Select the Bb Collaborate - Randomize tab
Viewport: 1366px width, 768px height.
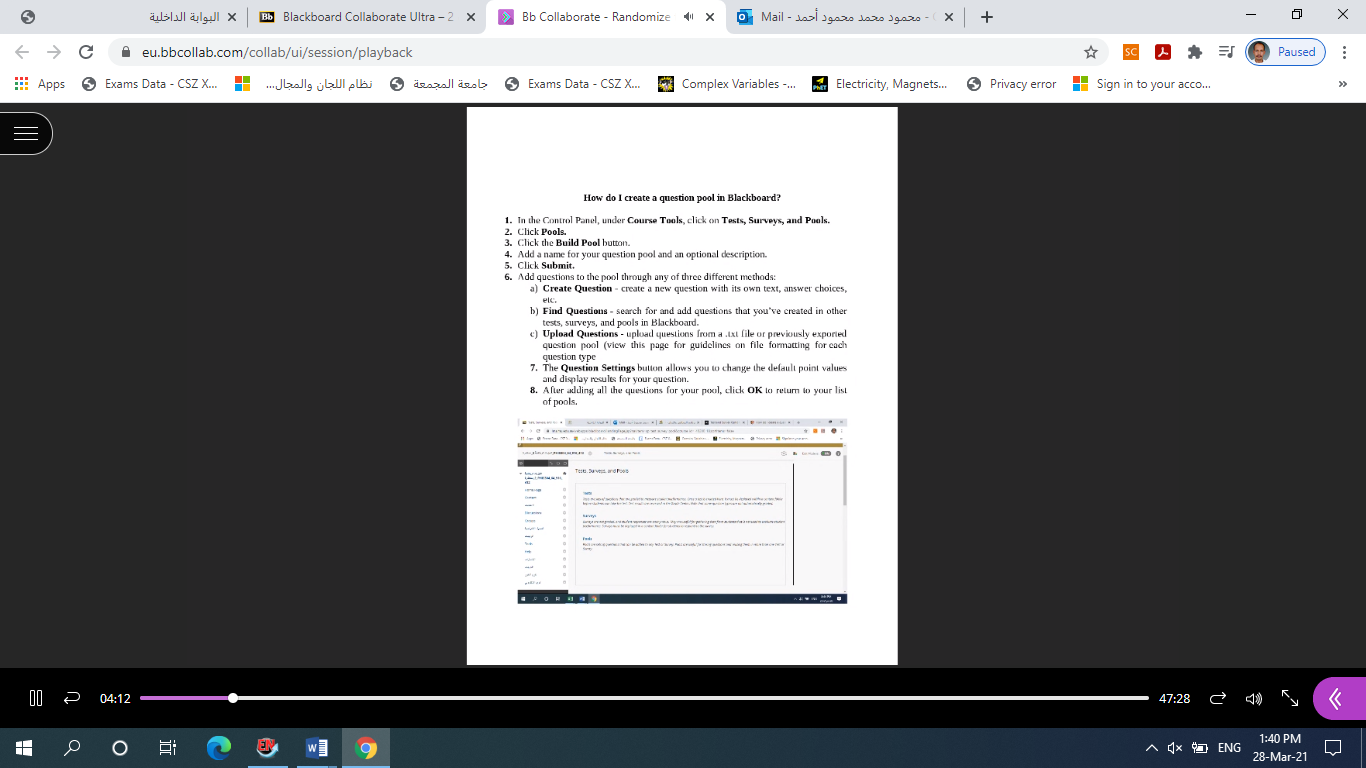click(606, 17)
